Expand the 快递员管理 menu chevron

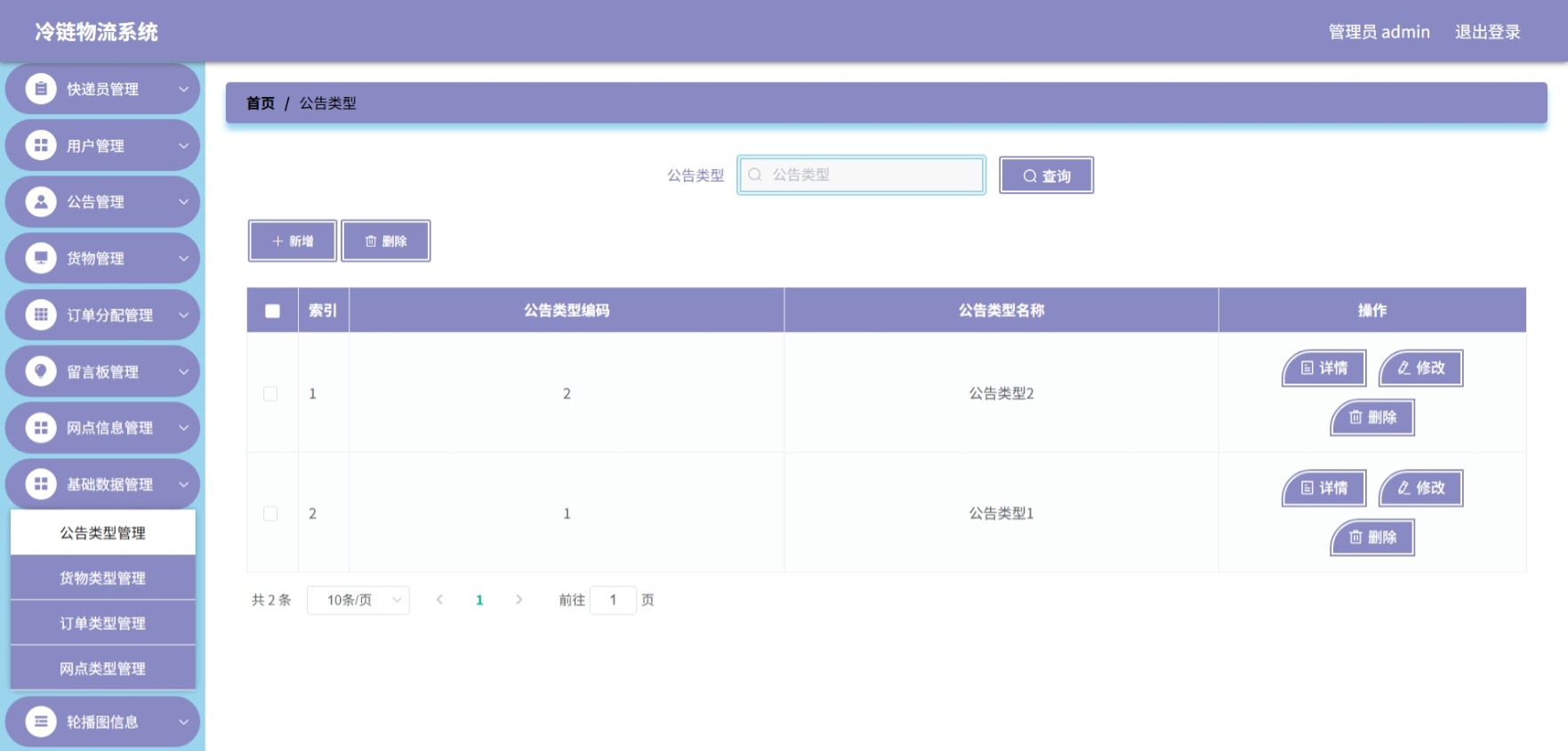point(183,89)
